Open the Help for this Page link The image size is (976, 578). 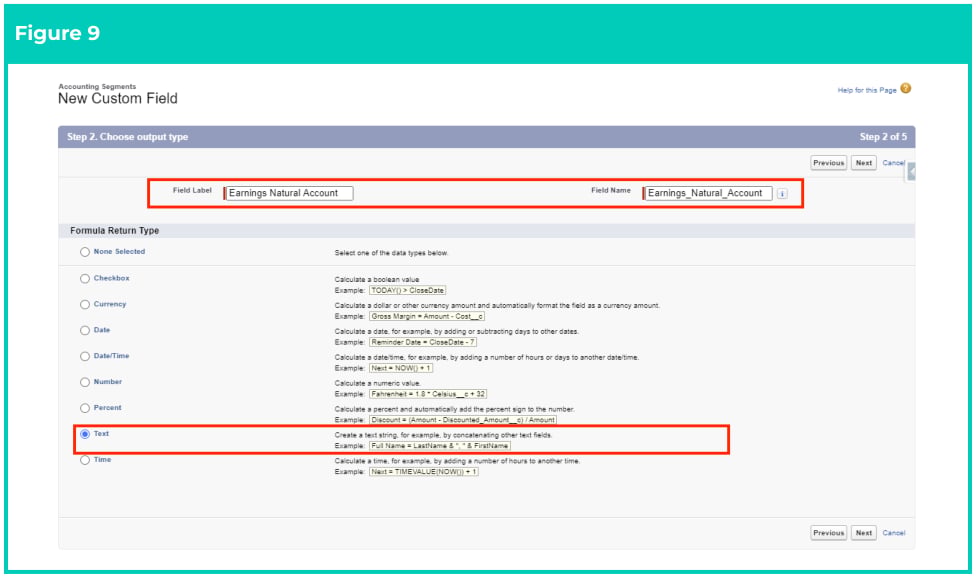[867, 90]
